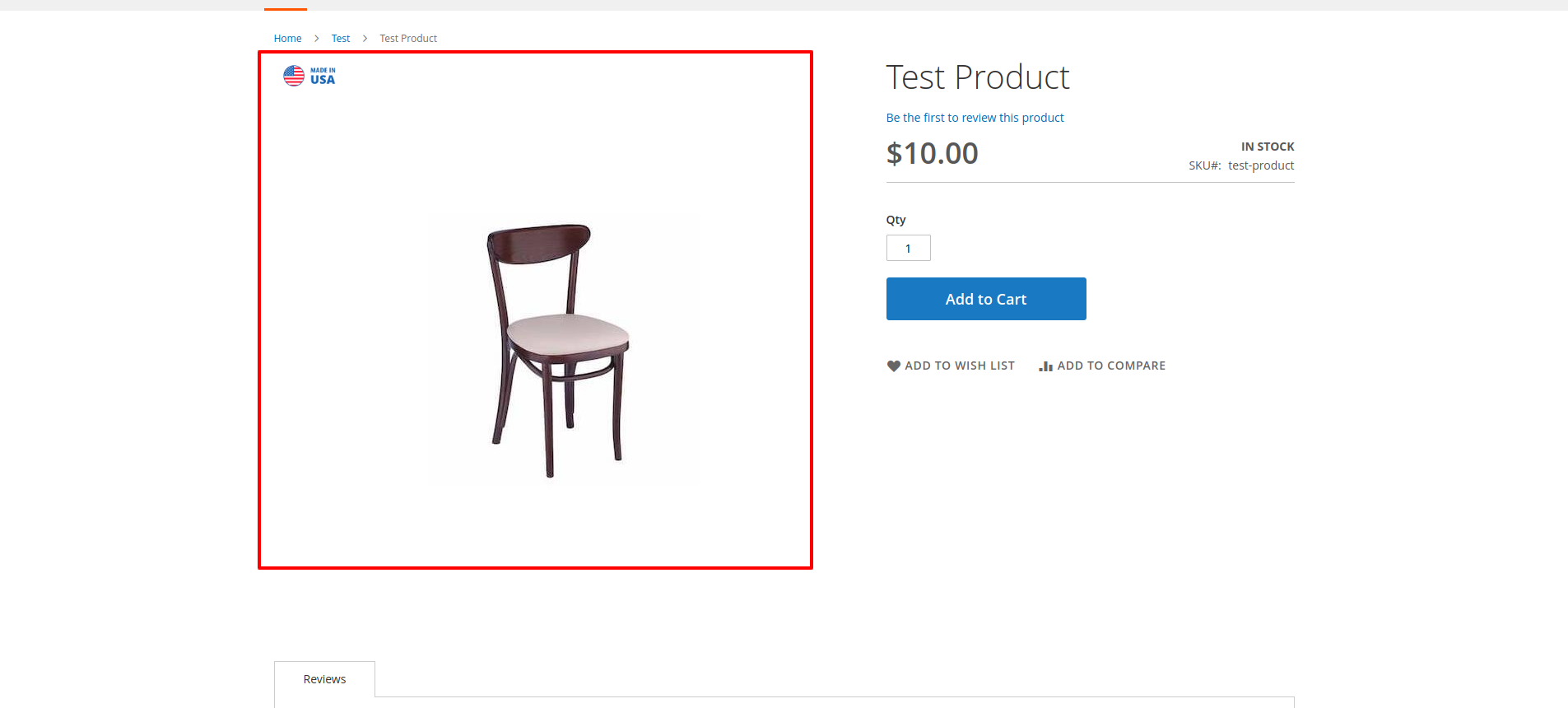Viewport: 1568px width, 708px height.
Task: Click the bar-chart compare icon
Action: 1045,366
